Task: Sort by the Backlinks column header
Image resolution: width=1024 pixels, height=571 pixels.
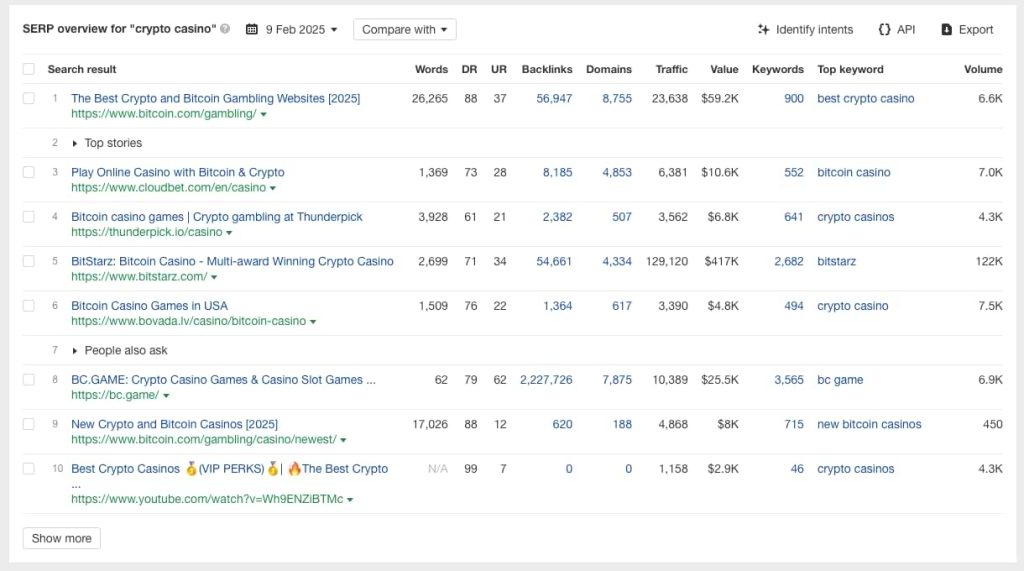Action: coord(546,69)
